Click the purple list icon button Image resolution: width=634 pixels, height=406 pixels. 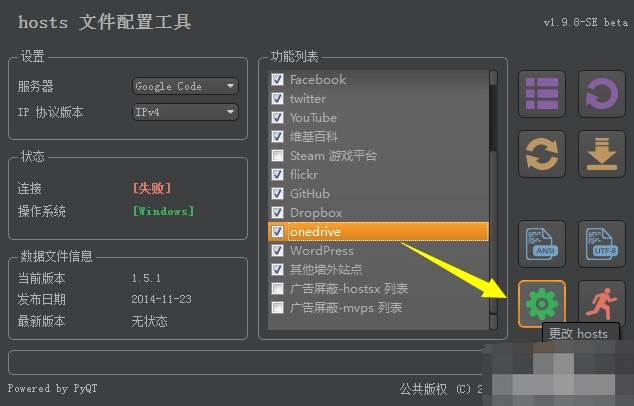click(542, 94)
